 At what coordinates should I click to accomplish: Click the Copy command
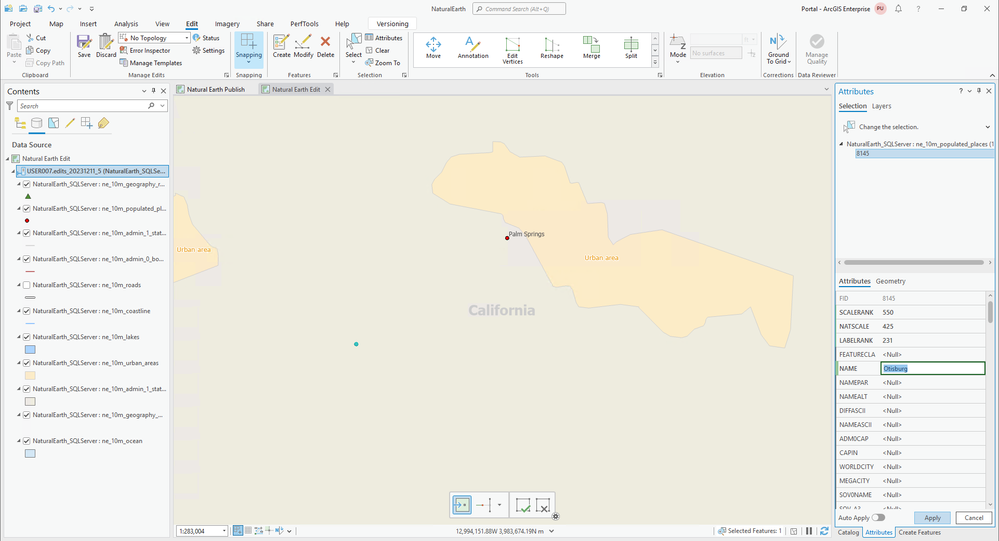[38, 50]
